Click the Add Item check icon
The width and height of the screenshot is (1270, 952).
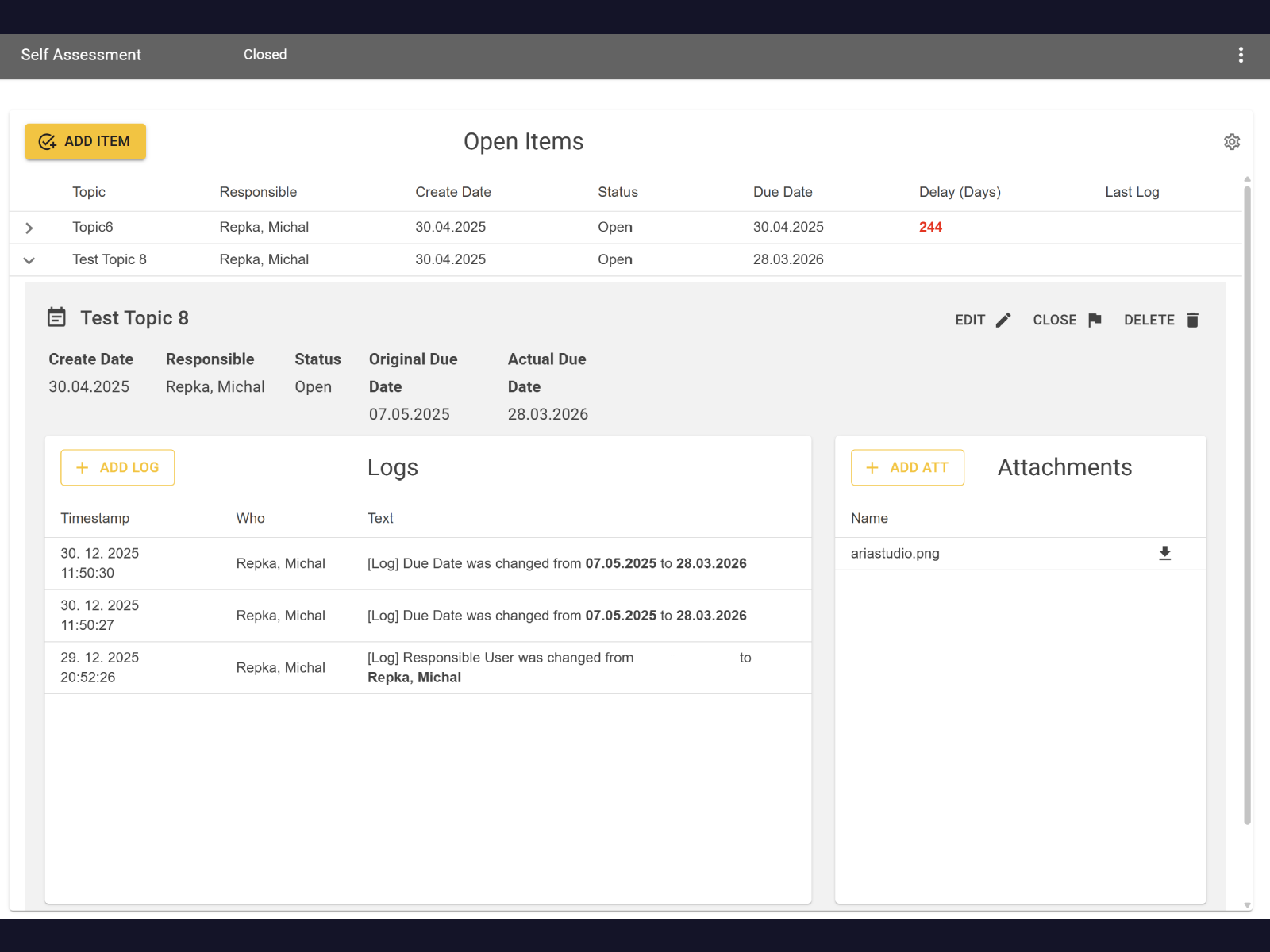point(47,141)
